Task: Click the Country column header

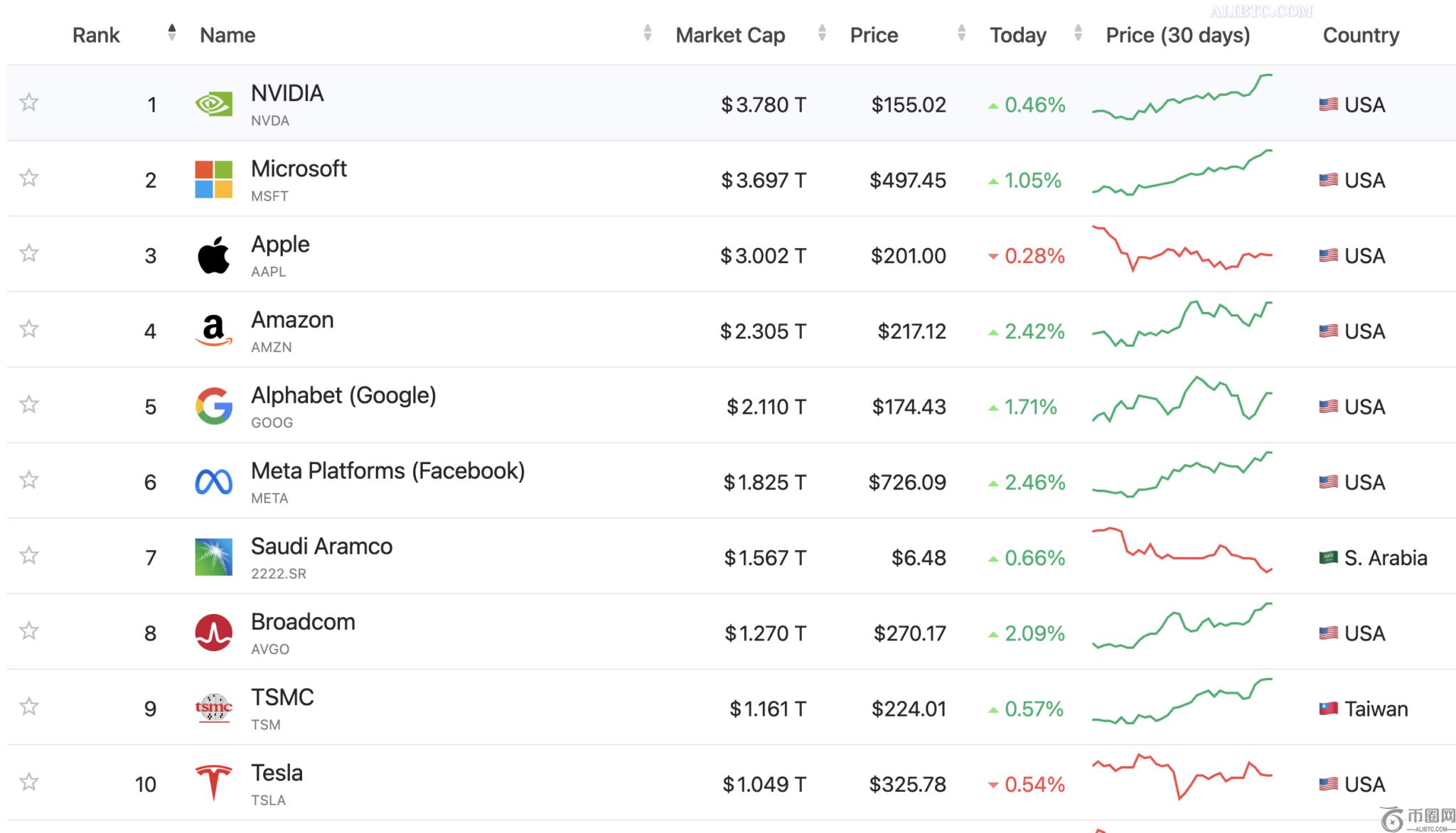Action: coord(1361,35)
